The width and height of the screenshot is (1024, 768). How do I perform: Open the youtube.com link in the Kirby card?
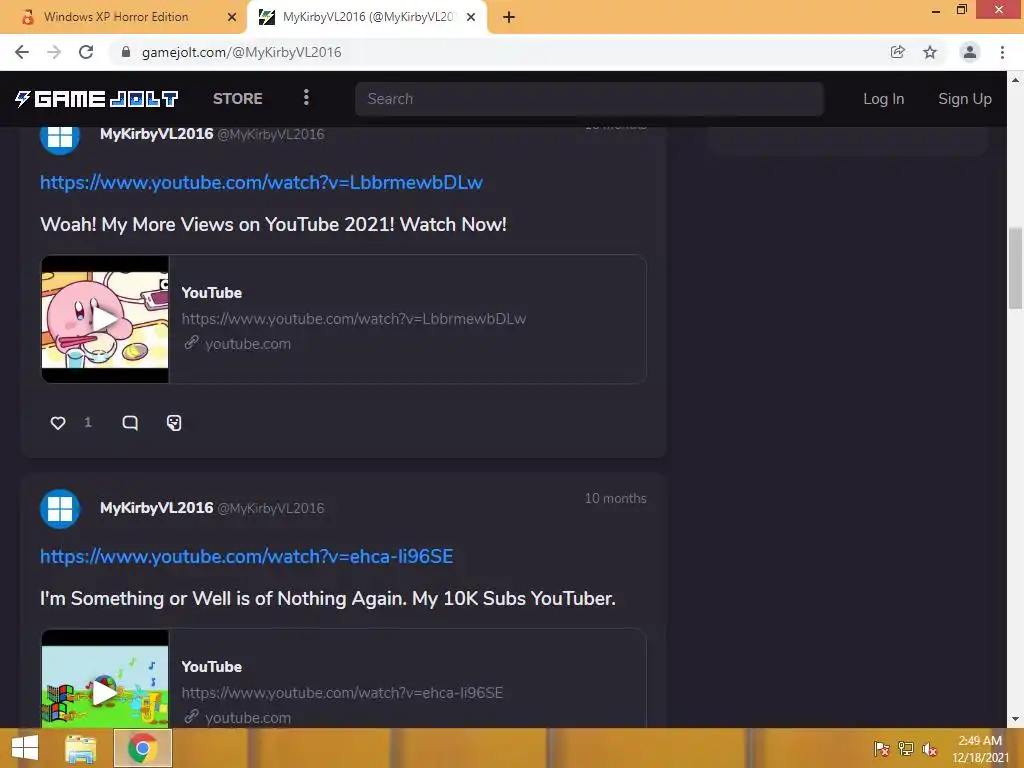[248, 344]
